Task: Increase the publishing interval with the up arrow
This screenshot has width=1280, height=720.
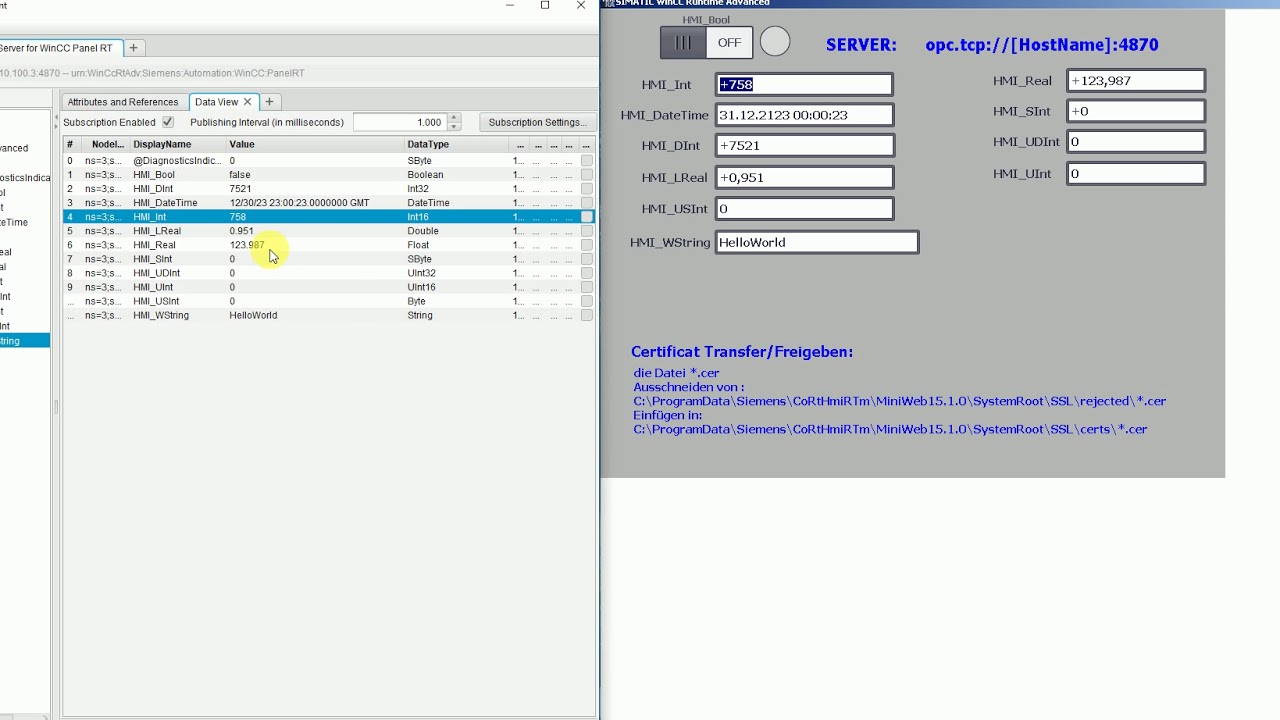Action: click(454, 118)
